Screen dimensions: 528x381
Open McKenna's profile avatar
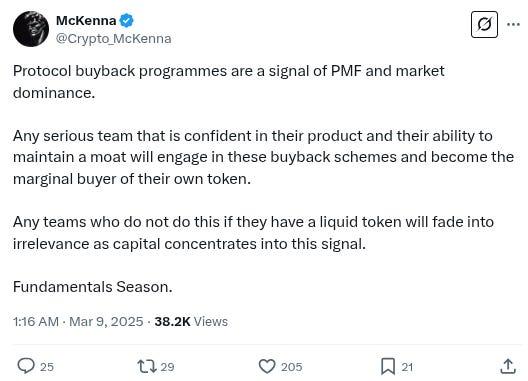click(31, 29)
